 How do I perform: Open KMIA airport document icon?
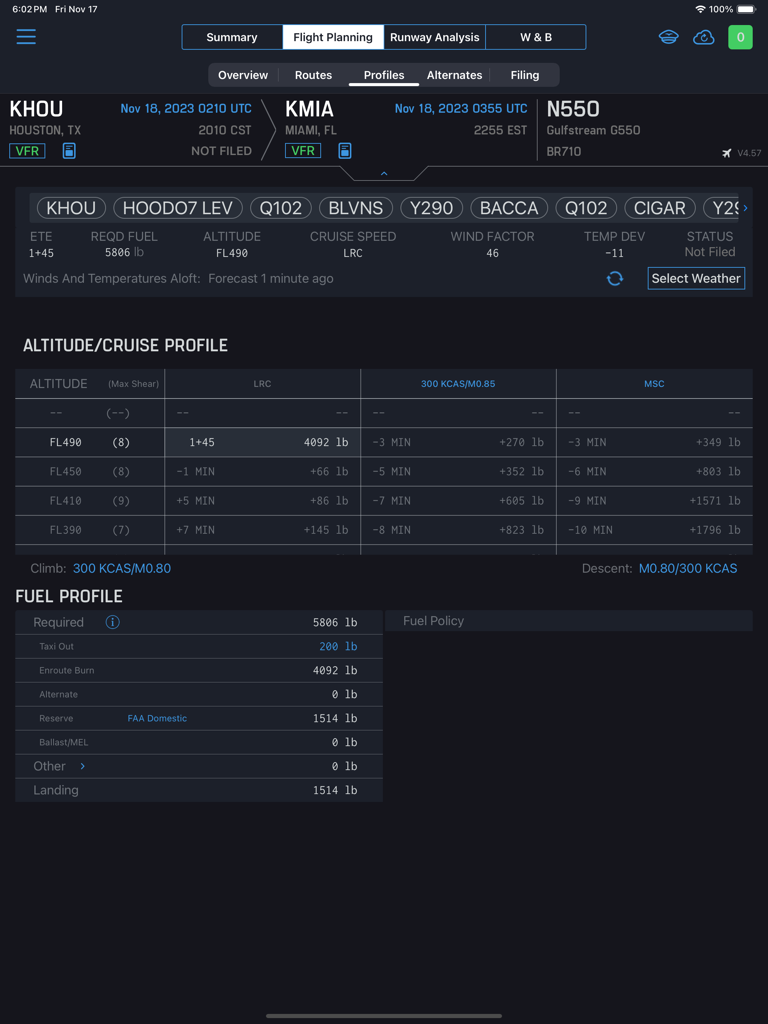[x=345, y=151]
